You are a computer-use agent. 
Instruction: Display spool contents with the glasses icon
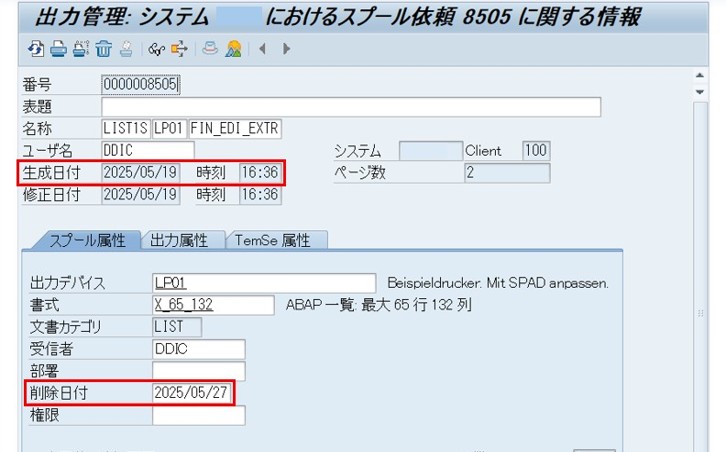click(x=156, y=49)
